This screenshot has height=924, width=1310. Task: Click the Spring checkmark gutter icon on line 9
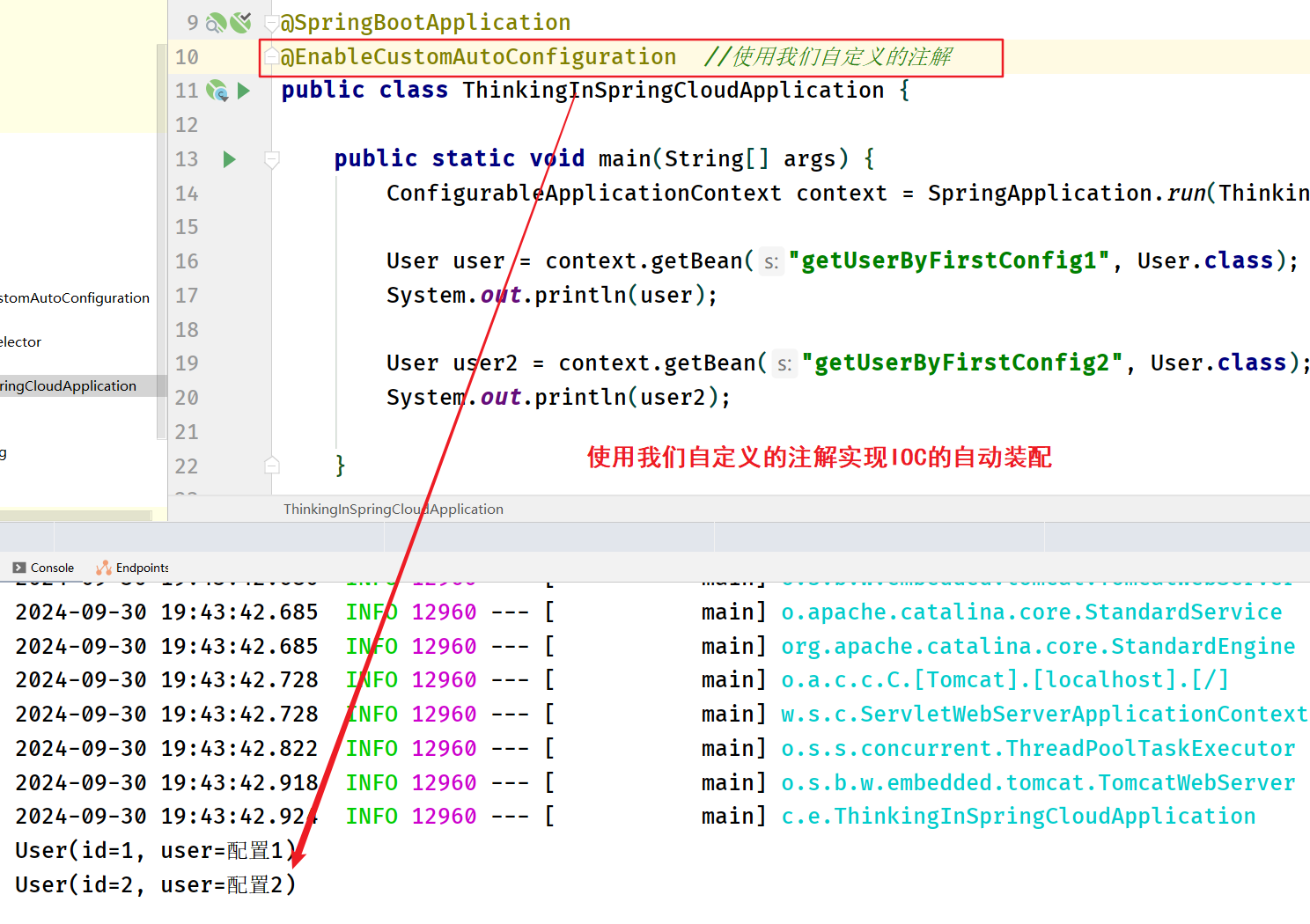pos(240,22)
